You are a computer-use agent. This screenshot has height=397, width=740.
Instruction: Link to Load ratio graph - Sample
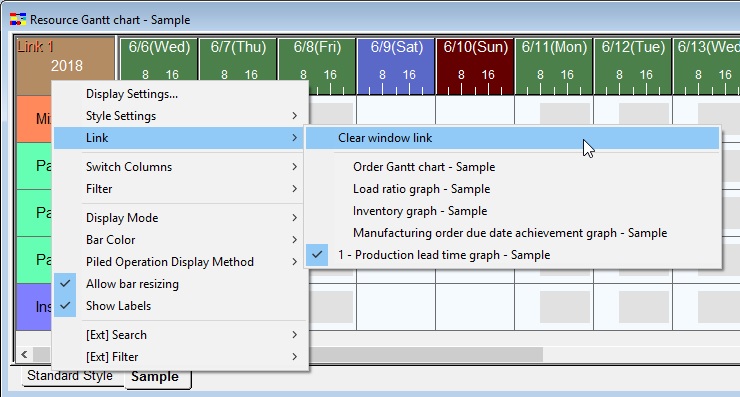point(513,189)
